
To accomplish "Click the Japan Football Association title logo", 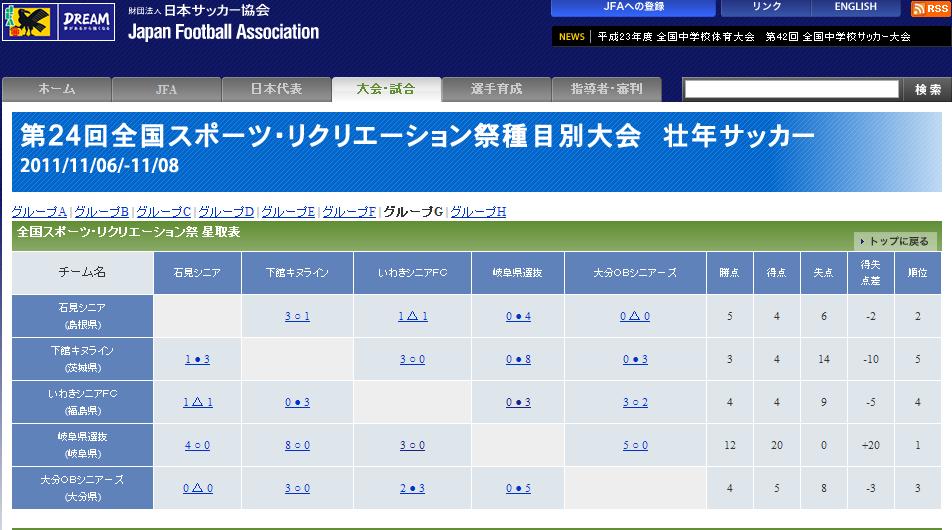I will (x=223, y=22).
